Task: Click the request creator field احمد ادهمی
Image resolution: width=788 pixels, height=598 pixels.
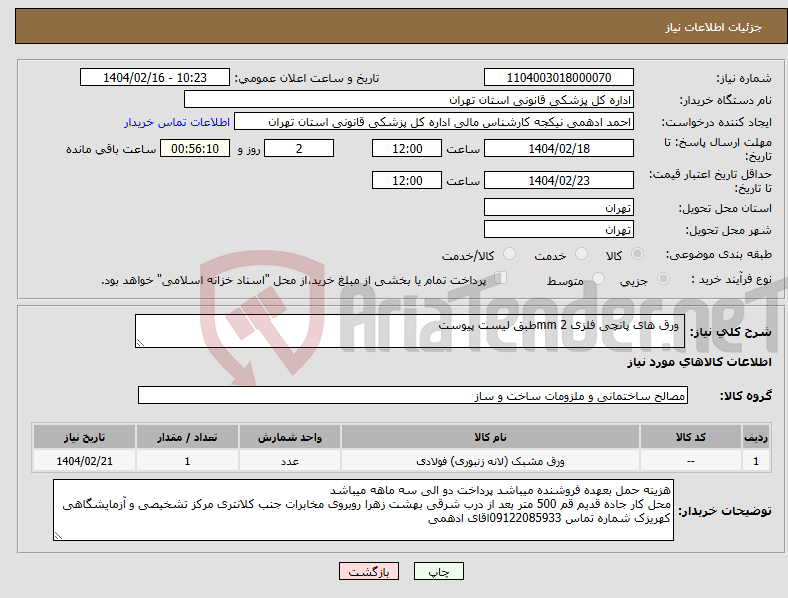Action: click(x=434, y=122)
